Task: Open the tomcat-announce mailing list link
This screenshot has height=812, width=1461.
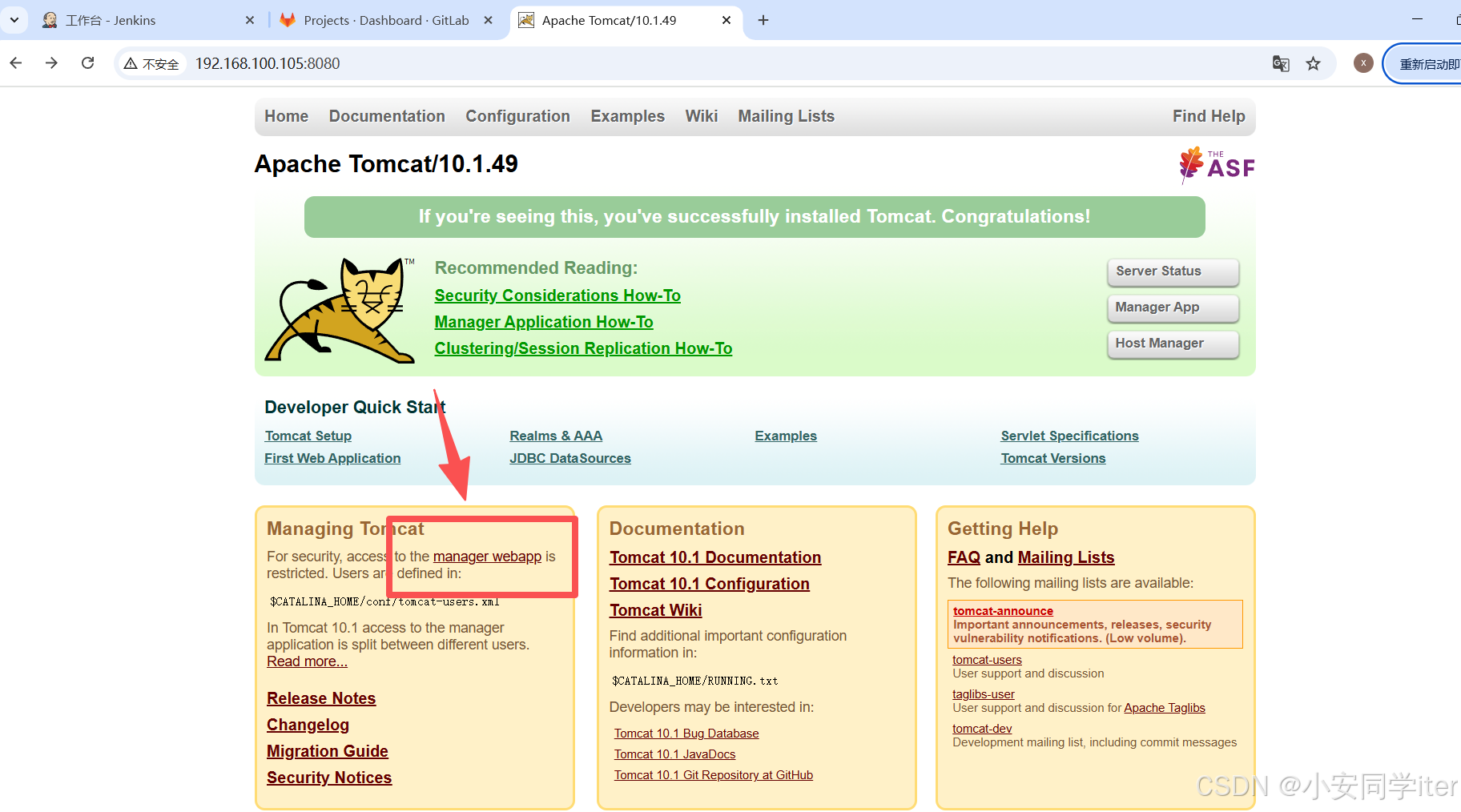Action: [x=1003, y=611]
